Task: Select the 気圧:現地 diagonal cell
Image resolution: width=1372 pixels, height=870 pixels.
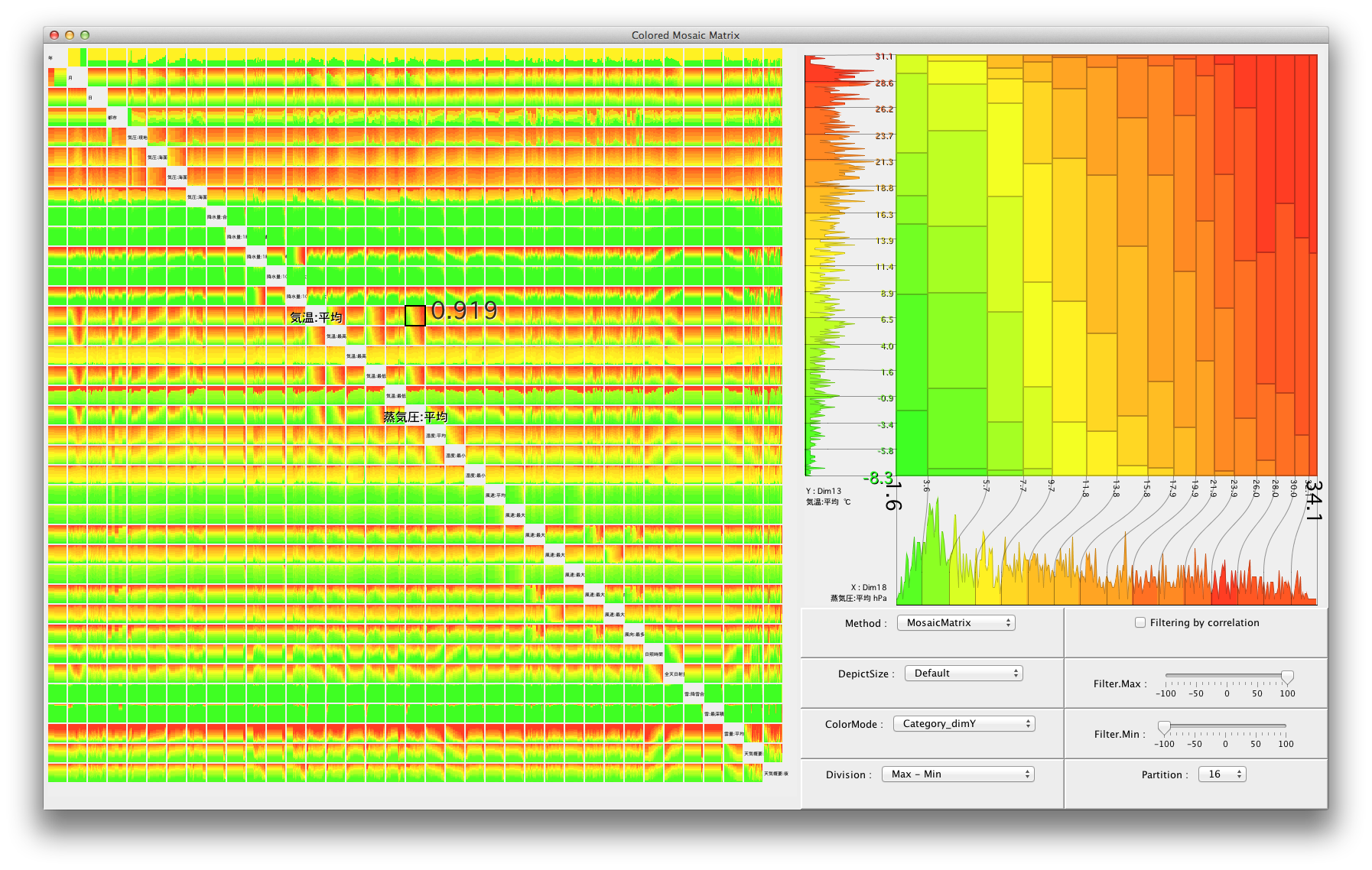Action: pos(137,137)
